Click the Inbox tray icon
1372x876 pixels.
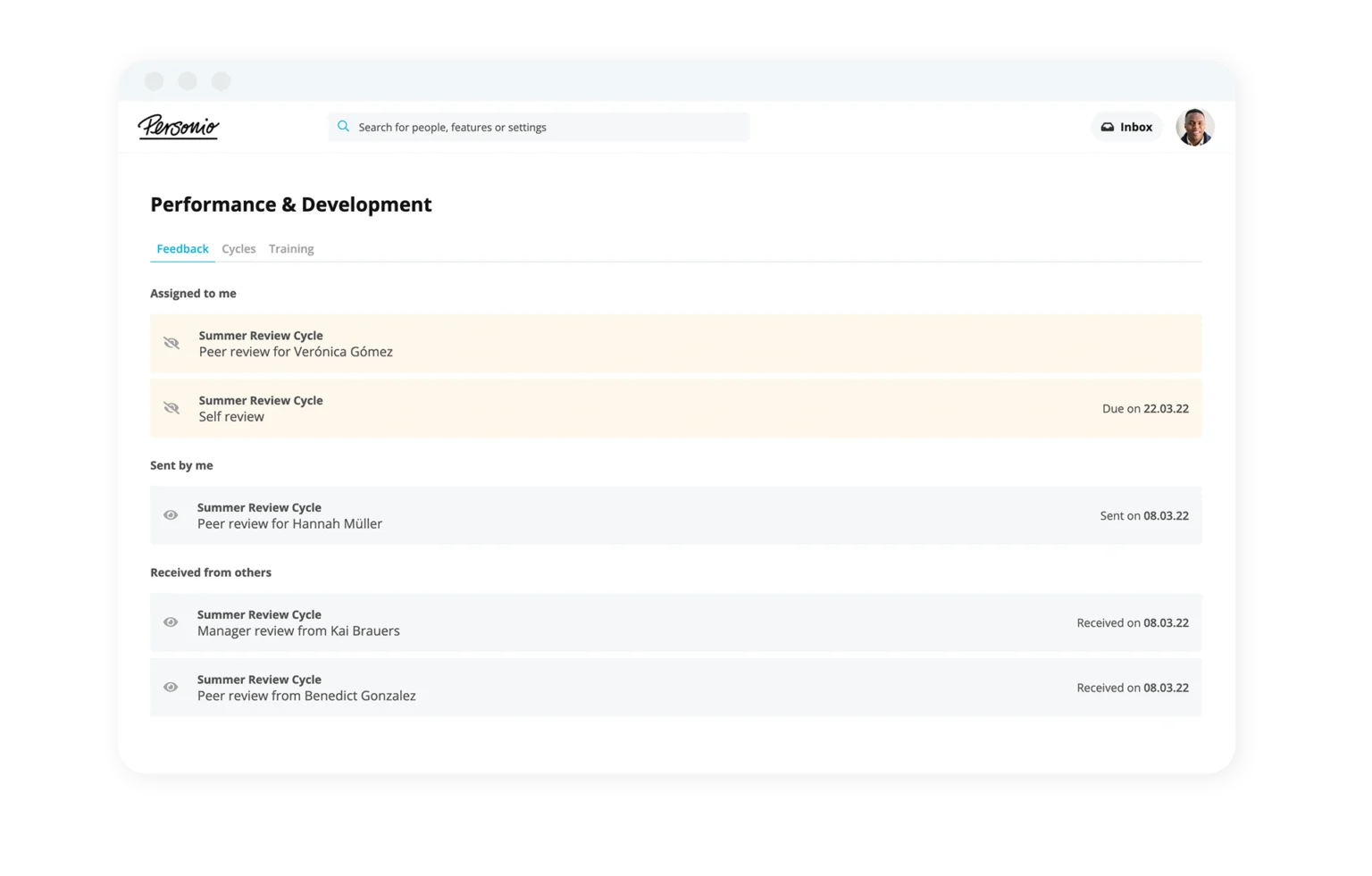tap(1108, 127)
